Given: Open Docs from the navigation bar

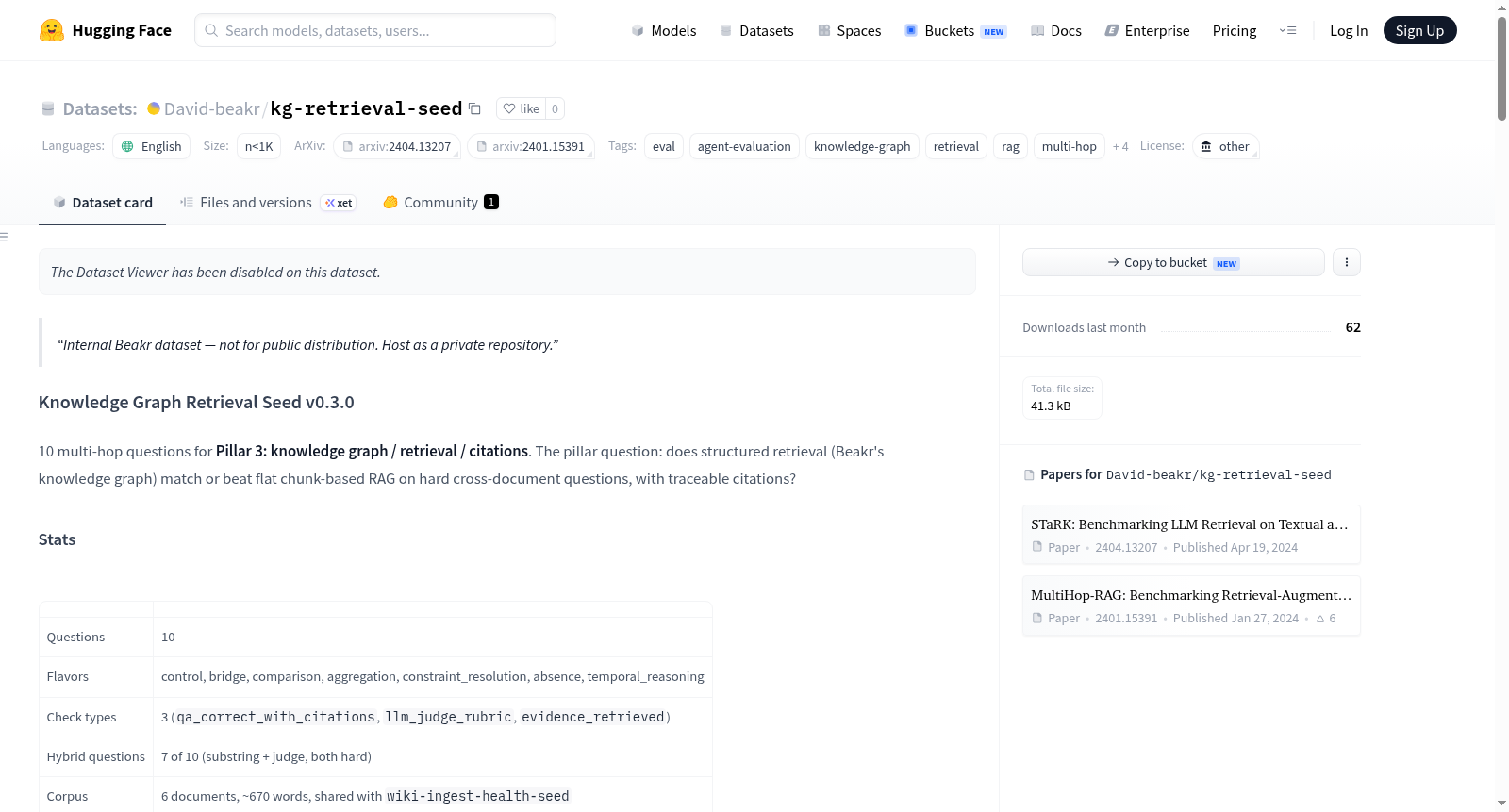Looking at the screenshot, I should [x=1056, y=30].
